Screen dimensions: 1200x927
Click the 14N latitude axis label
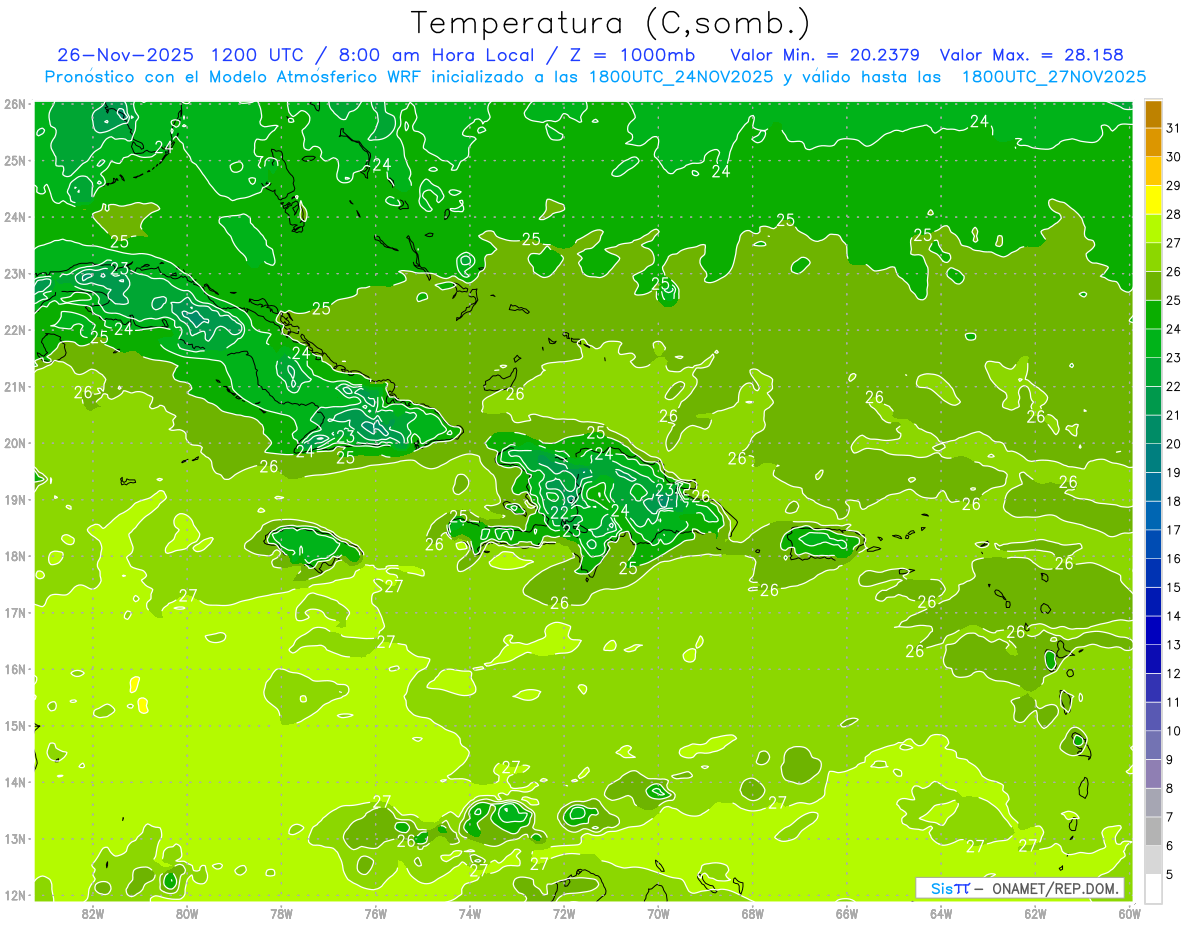(x=15, y=782)
